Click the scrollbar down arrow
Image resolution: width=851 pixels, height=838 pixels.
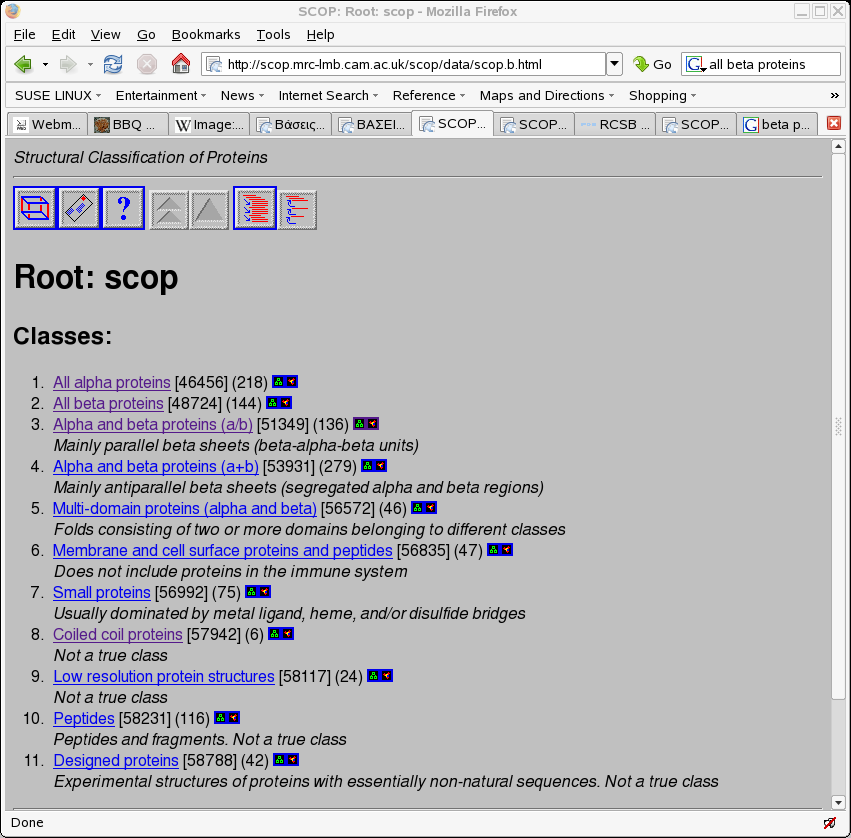[x=838, y=802]
